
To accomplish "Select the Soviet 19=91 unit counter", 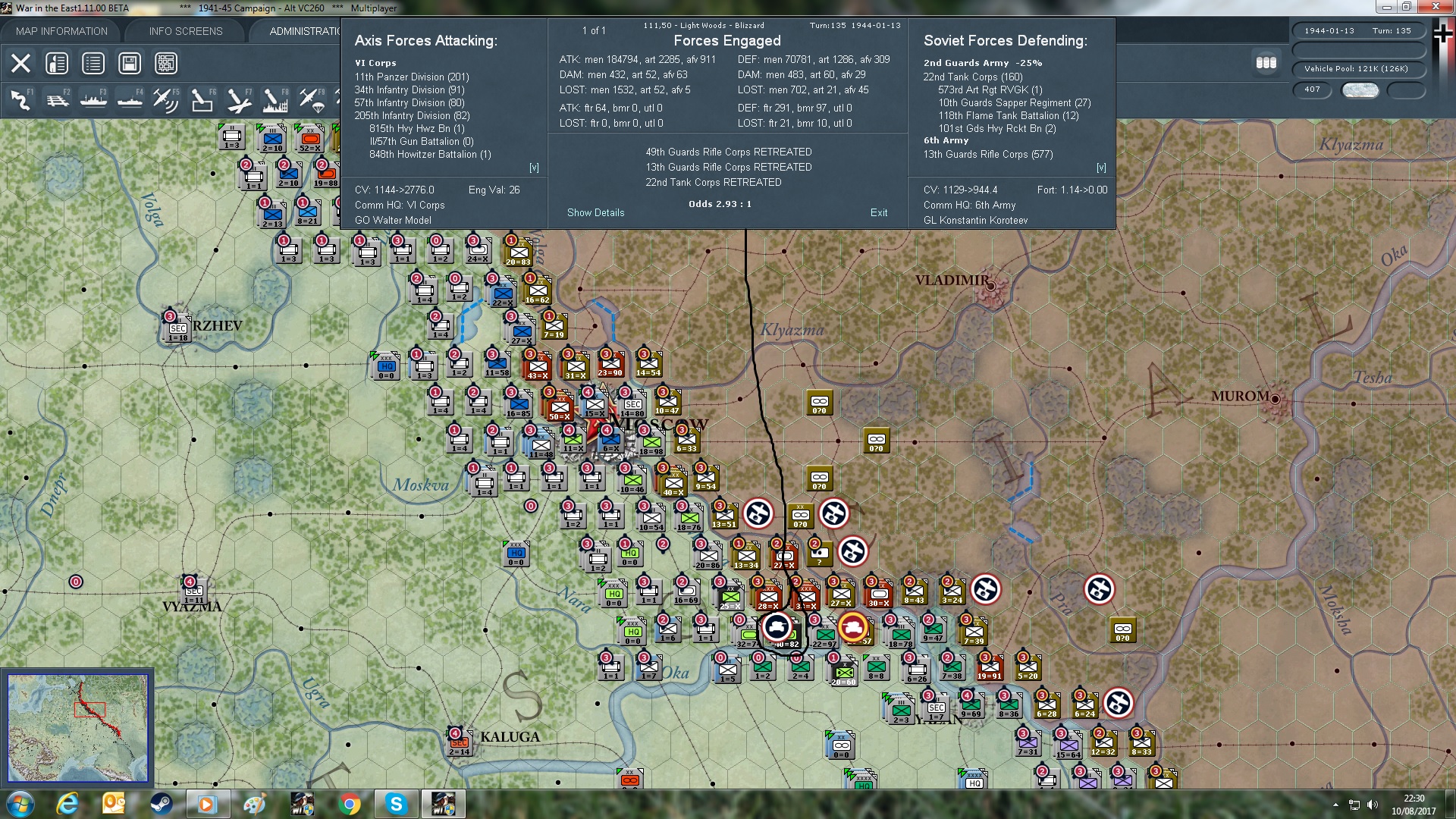I will (x=989, y=667).
